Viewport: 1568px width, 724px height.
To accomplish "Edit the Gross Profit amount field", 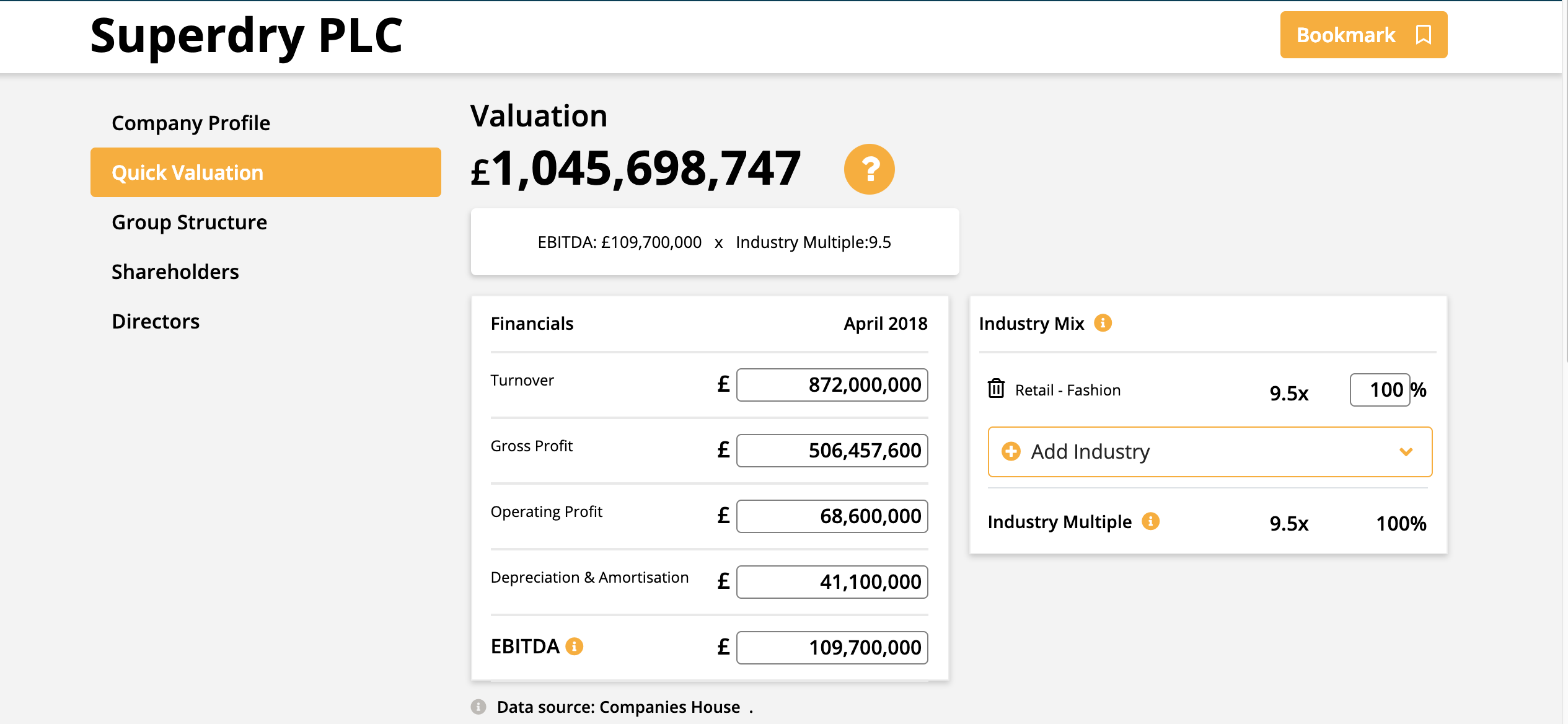I will pyautogui.click(x=832, y=451).
